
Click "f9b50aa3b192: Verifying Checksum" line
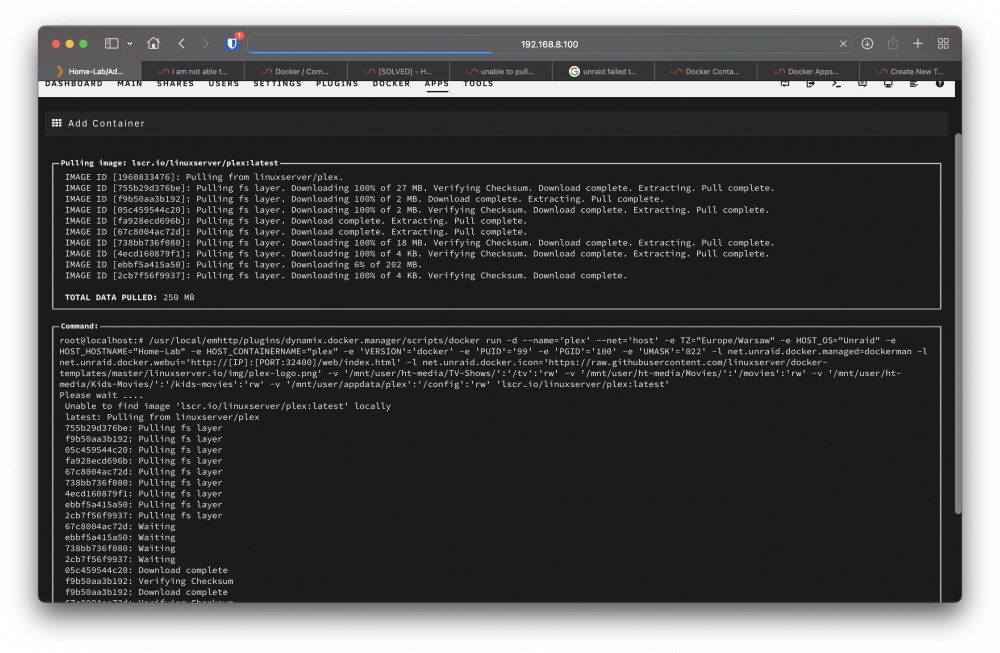tap(149, 581)
